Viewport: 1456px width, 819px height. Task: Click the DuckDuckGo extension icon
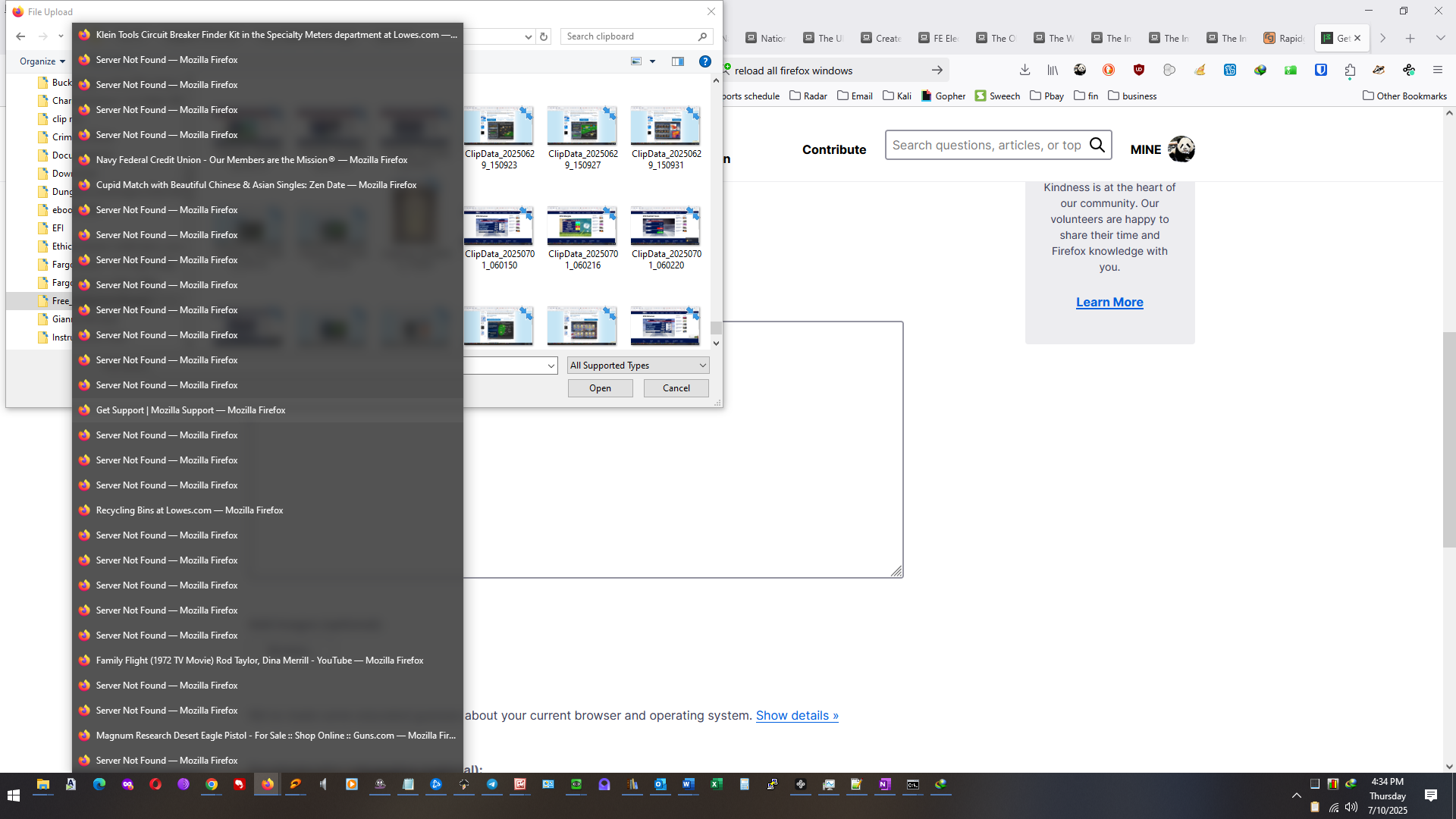point(1109,70)
